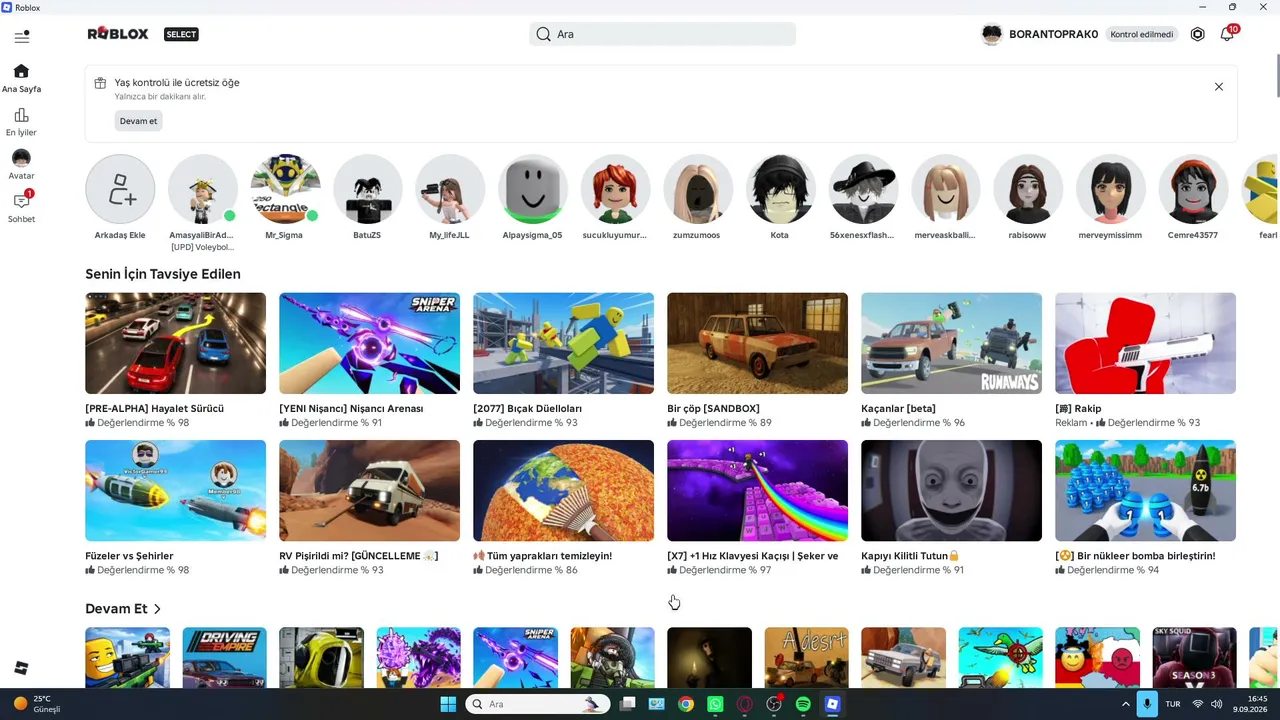Open Kaçanlar [beta] game thumbnail

point(952,343)
